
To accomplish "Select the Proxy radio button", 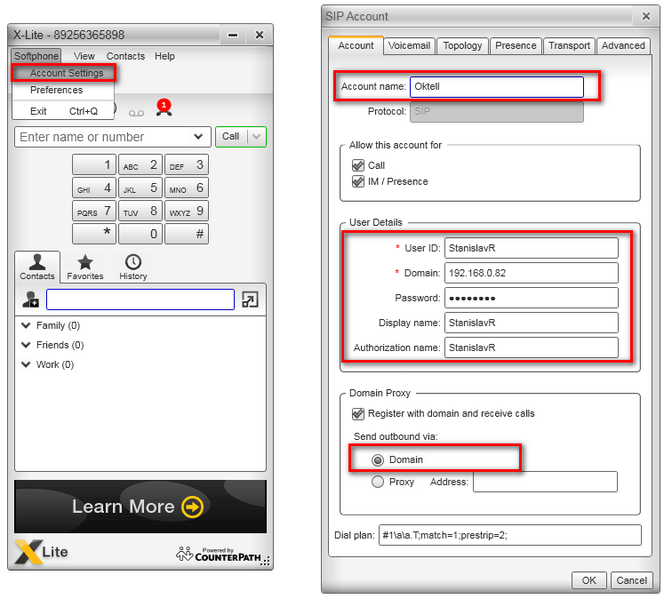I will (378, 482).
